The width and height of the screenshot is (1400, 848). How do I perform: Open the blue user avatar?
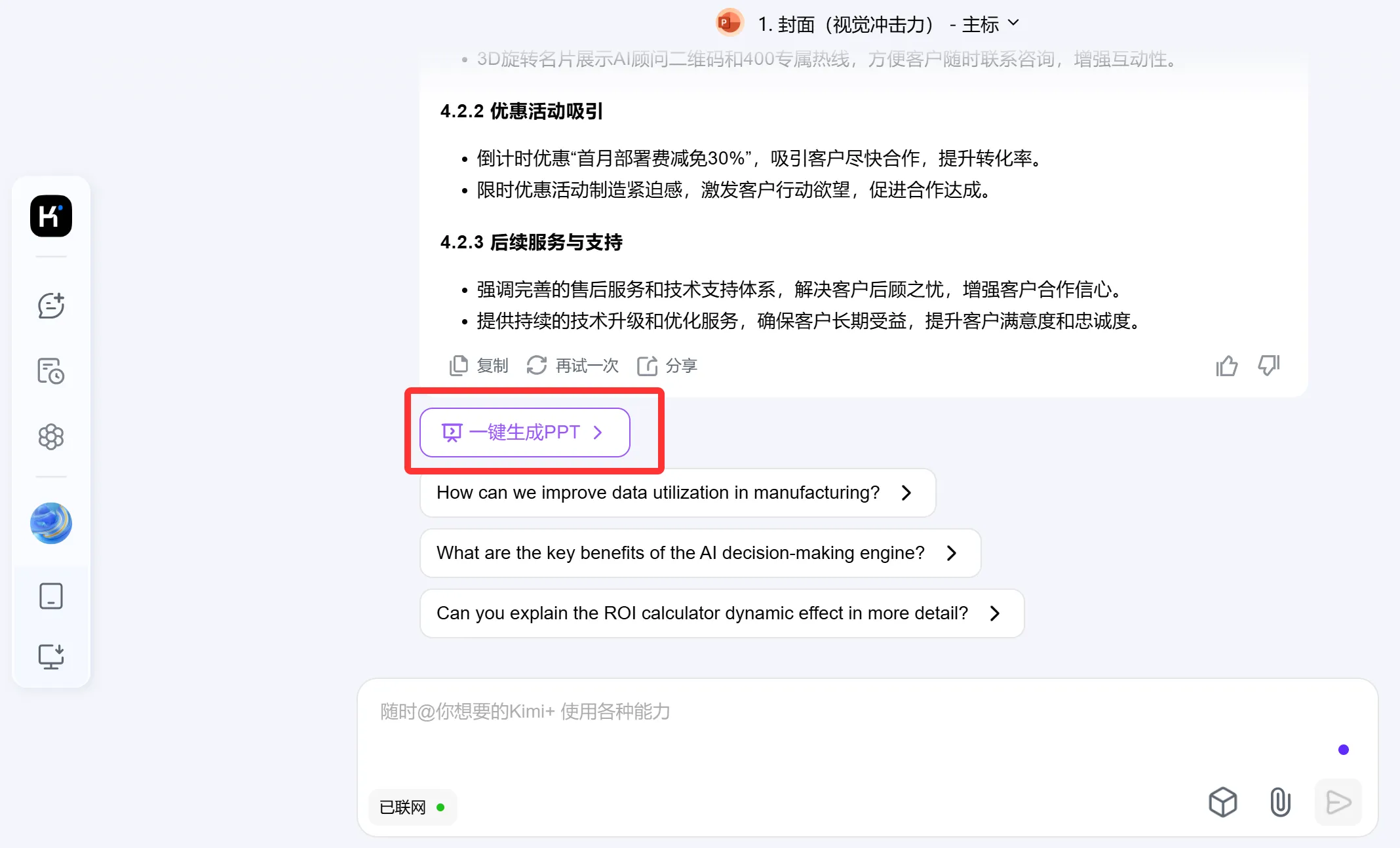[50, 523]
